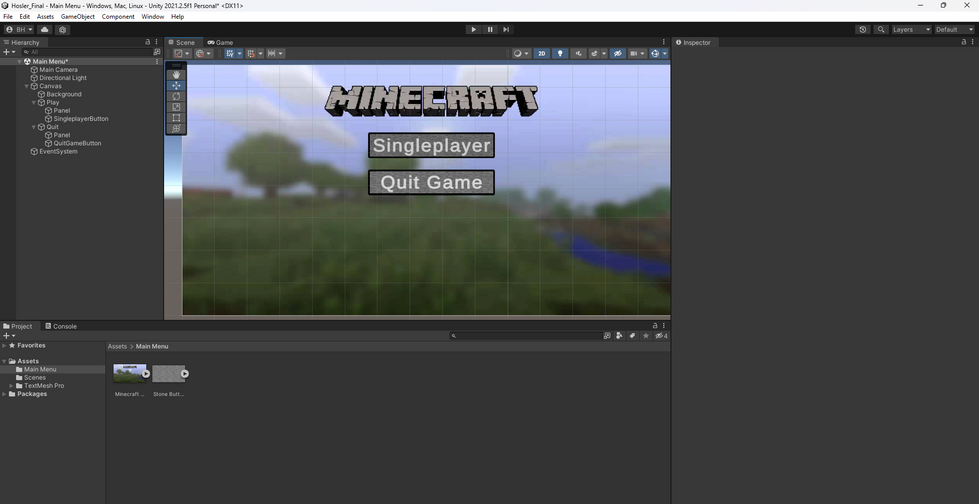Image resolution: width=979 pixels, height=504 pixels.
Task: Select the Hand view tool
Action: point(176,74)
